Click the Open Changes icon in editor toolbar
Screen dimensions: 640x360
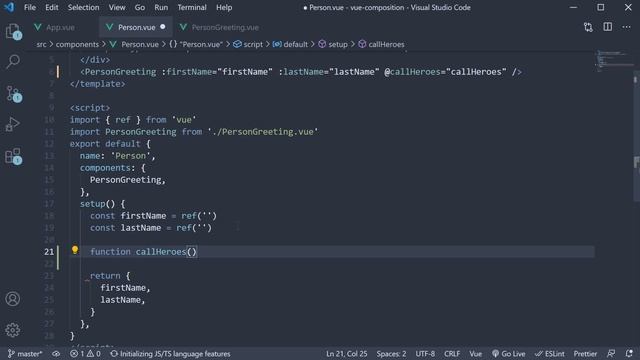pos(588,27)
